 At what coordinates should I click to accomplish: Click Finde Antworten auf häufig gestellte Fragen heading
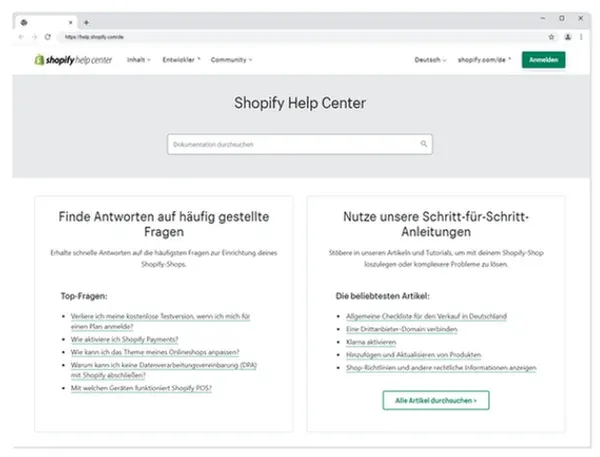tap(164, 224)
